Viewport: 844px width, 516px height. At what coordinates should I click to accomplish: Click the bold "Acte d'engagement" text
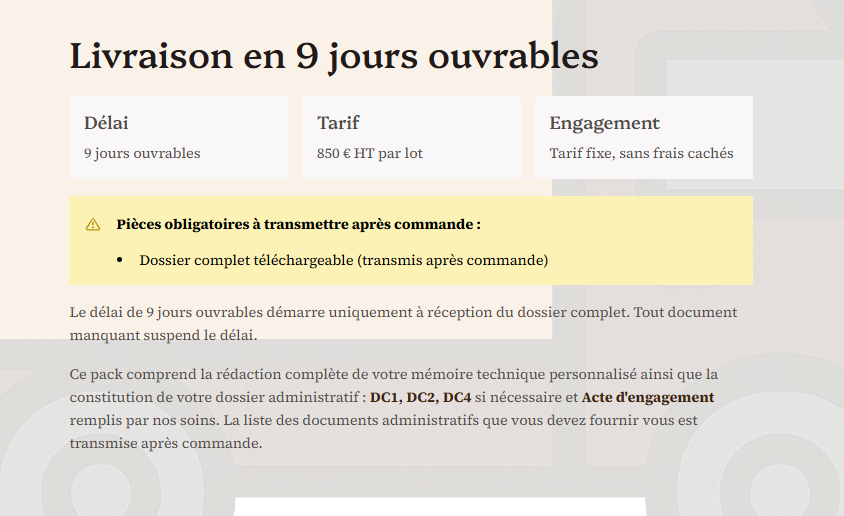pos(648,398)
